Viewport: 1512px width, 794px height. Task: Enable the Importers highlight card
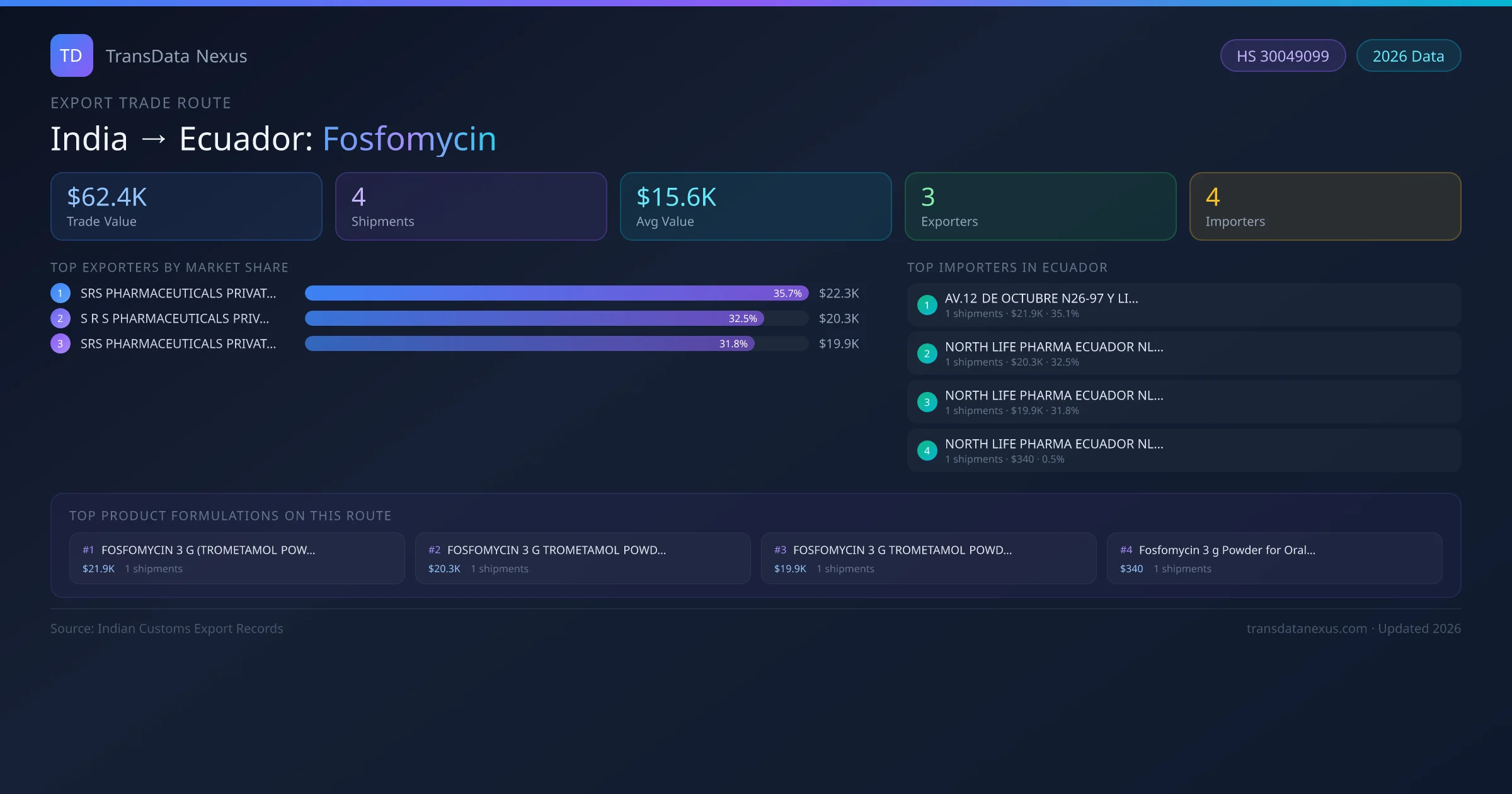(x=1325, y=206)
